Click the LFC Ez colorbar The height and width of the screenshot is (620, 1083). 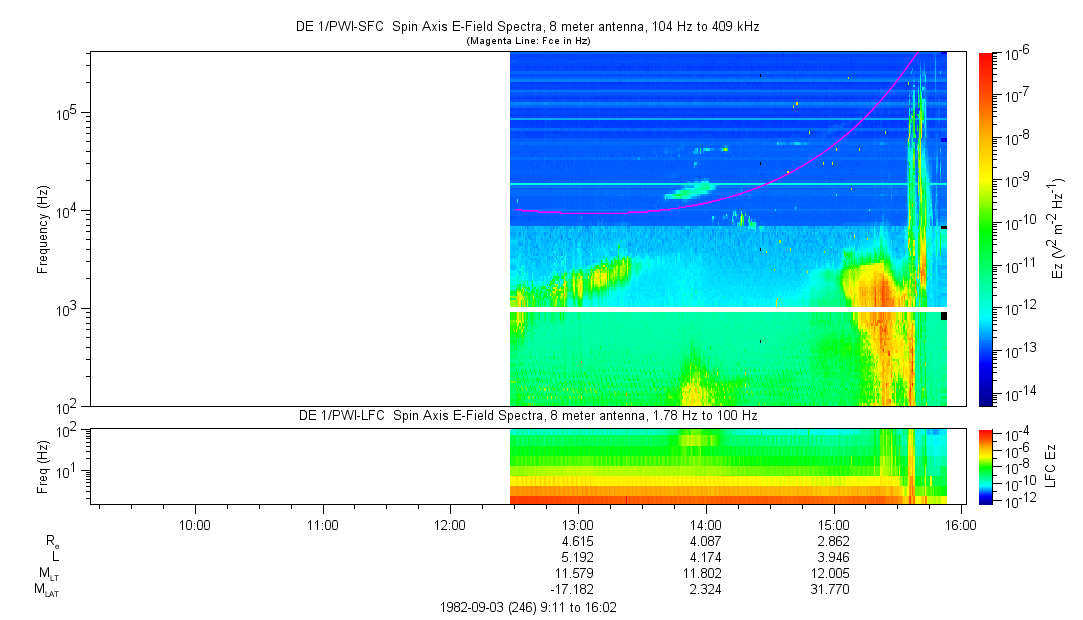pyautogui.click(x=986, y=467)
